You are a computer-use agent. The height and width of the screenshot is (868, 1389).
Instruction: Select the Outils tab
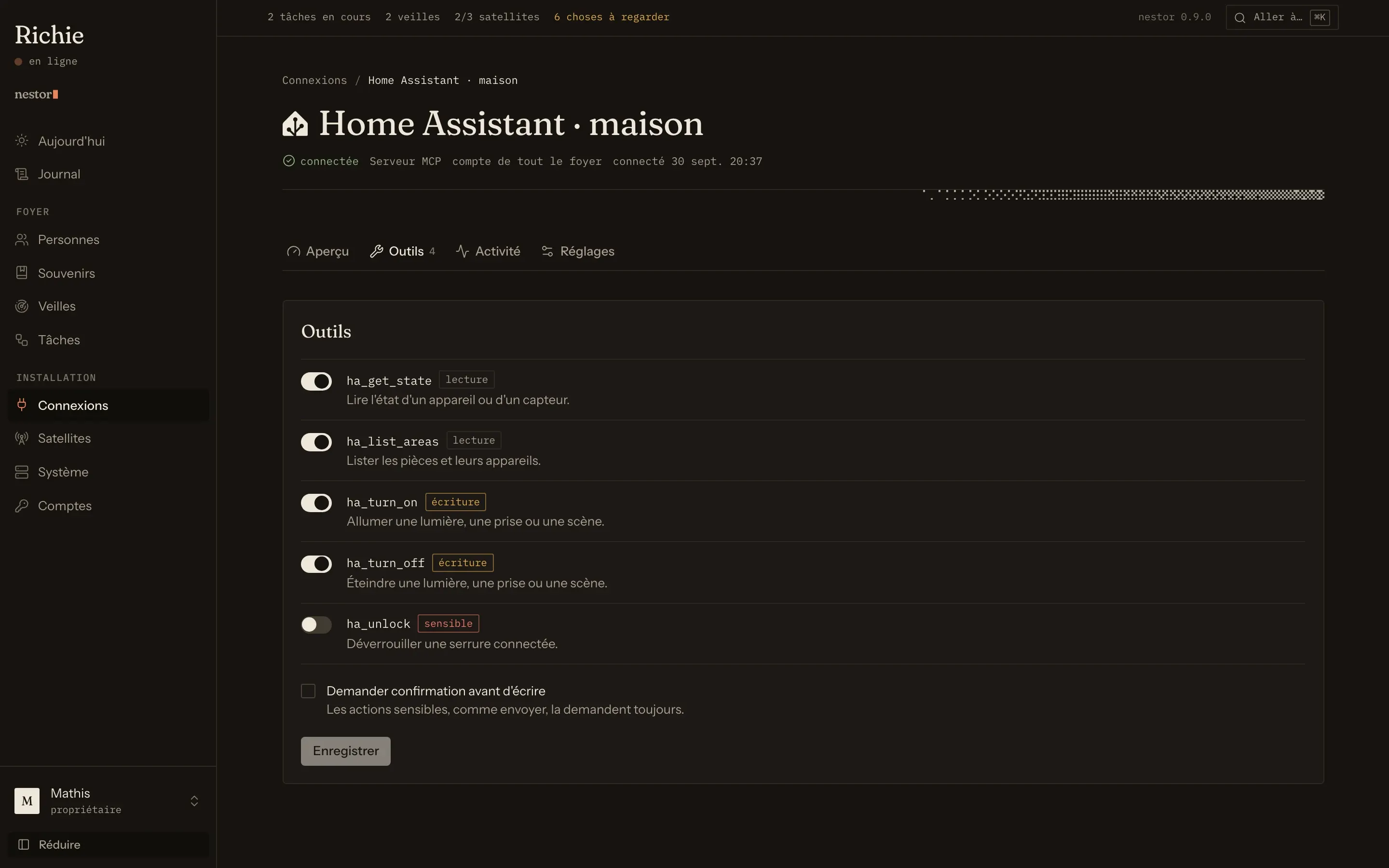403,251
